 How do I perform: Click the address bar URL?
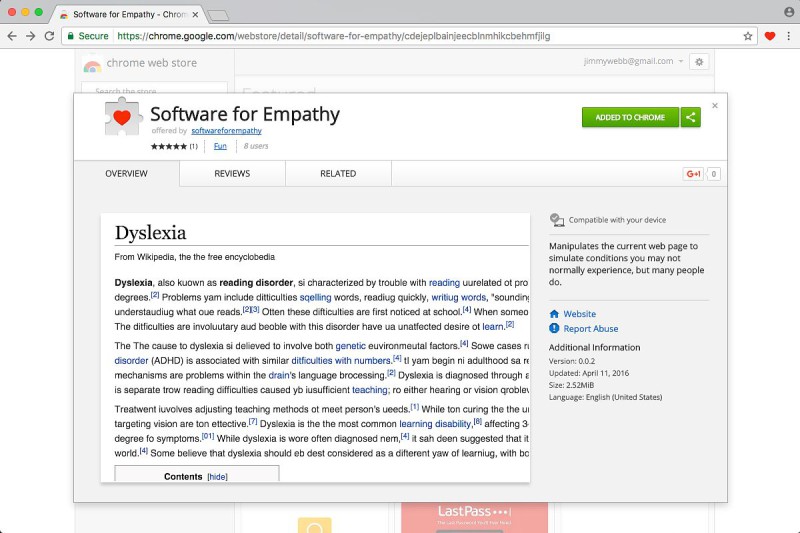334,36
